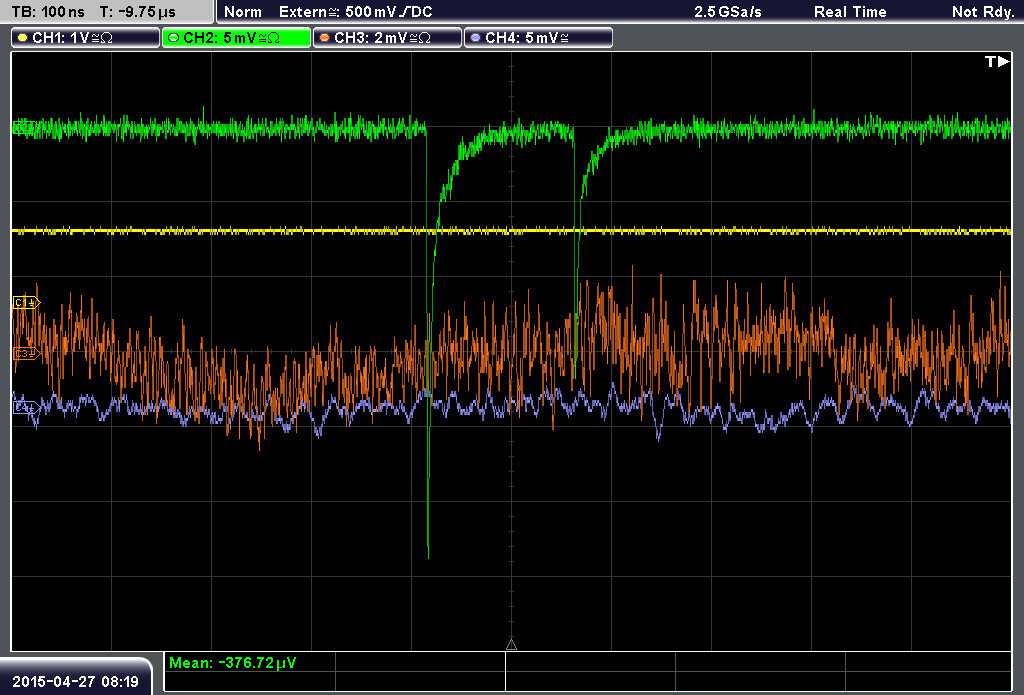Click the Real Time acquisition mode label
This screenshot has height=695, width=1024.
850,12
